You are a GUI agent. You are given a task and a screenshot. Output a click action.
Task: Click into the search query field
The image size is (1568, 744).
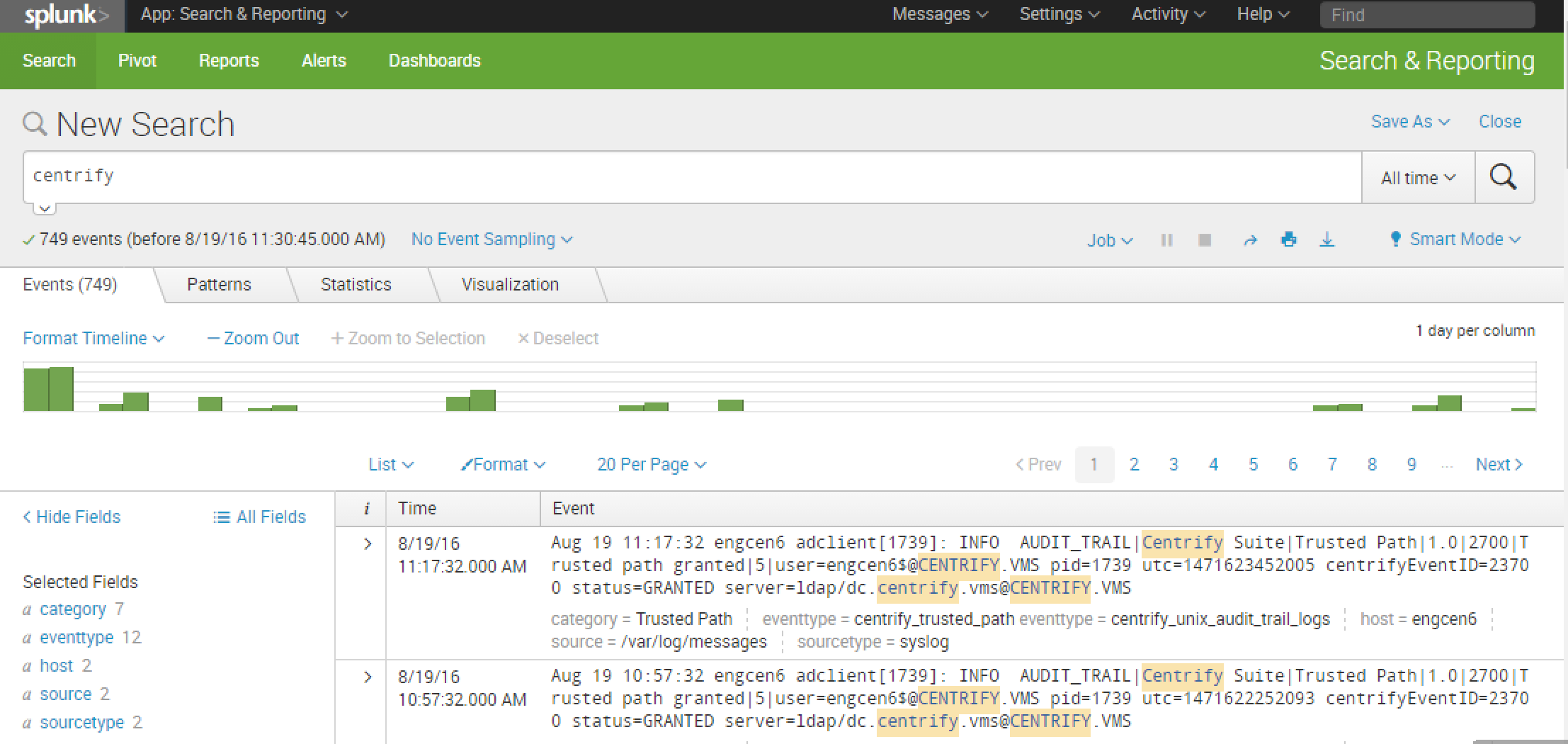pos(692,177)
